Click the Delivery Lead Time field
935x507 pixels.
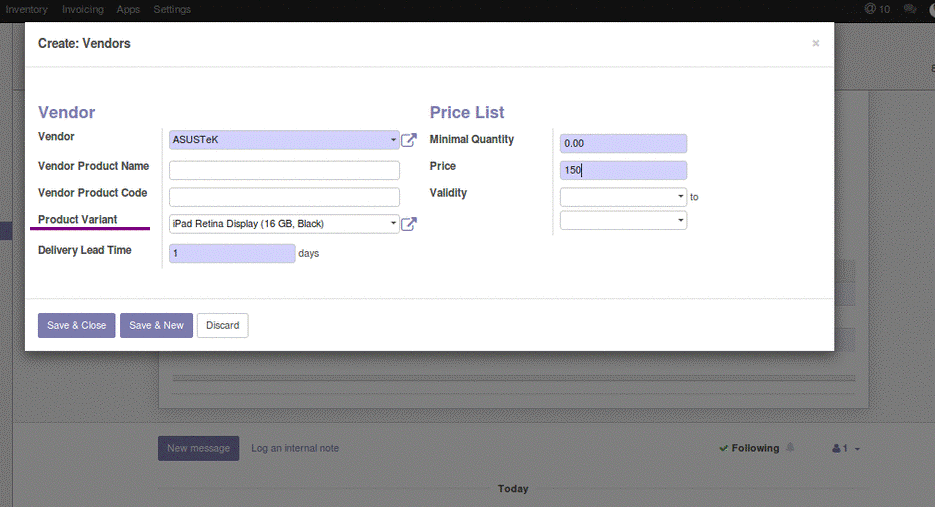tap(232, 254)
